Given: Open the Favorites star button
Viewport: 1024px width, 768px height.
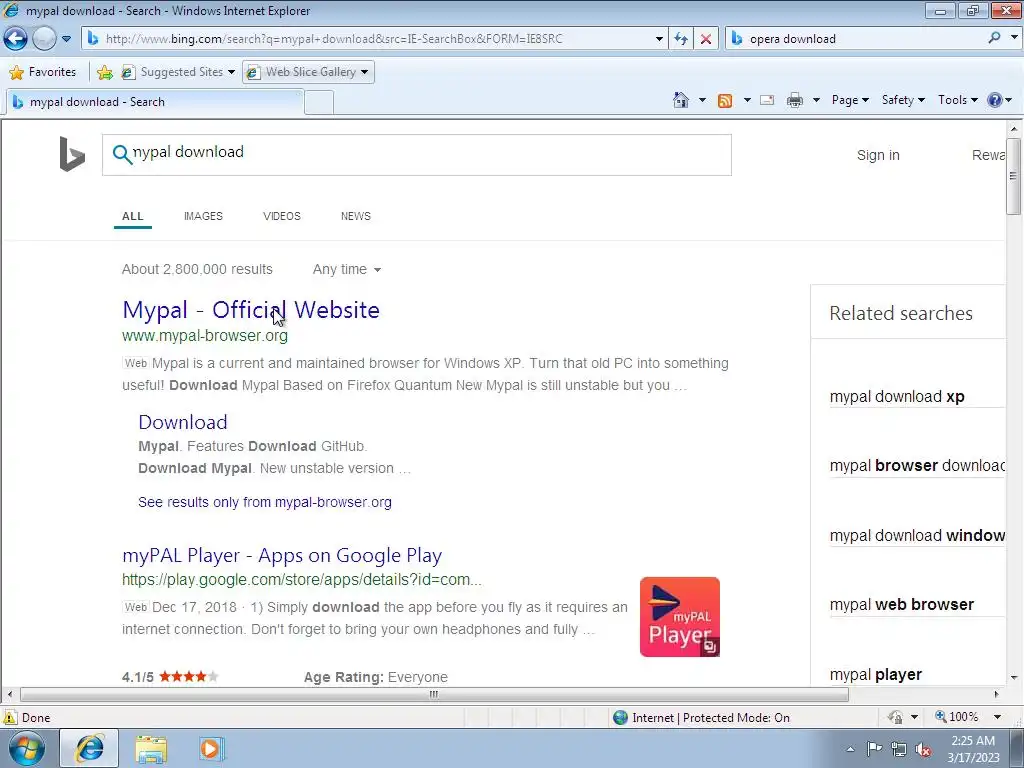Looking at the screenshot, I should tap(43, 72).
